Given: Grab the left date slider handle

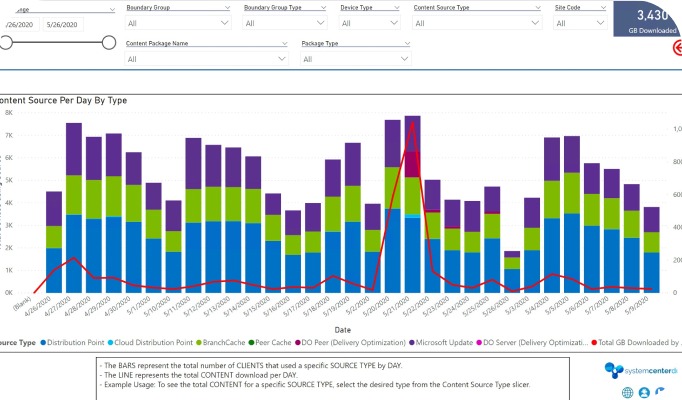Looking at the screenshot, I should click(x=6, y=43).
